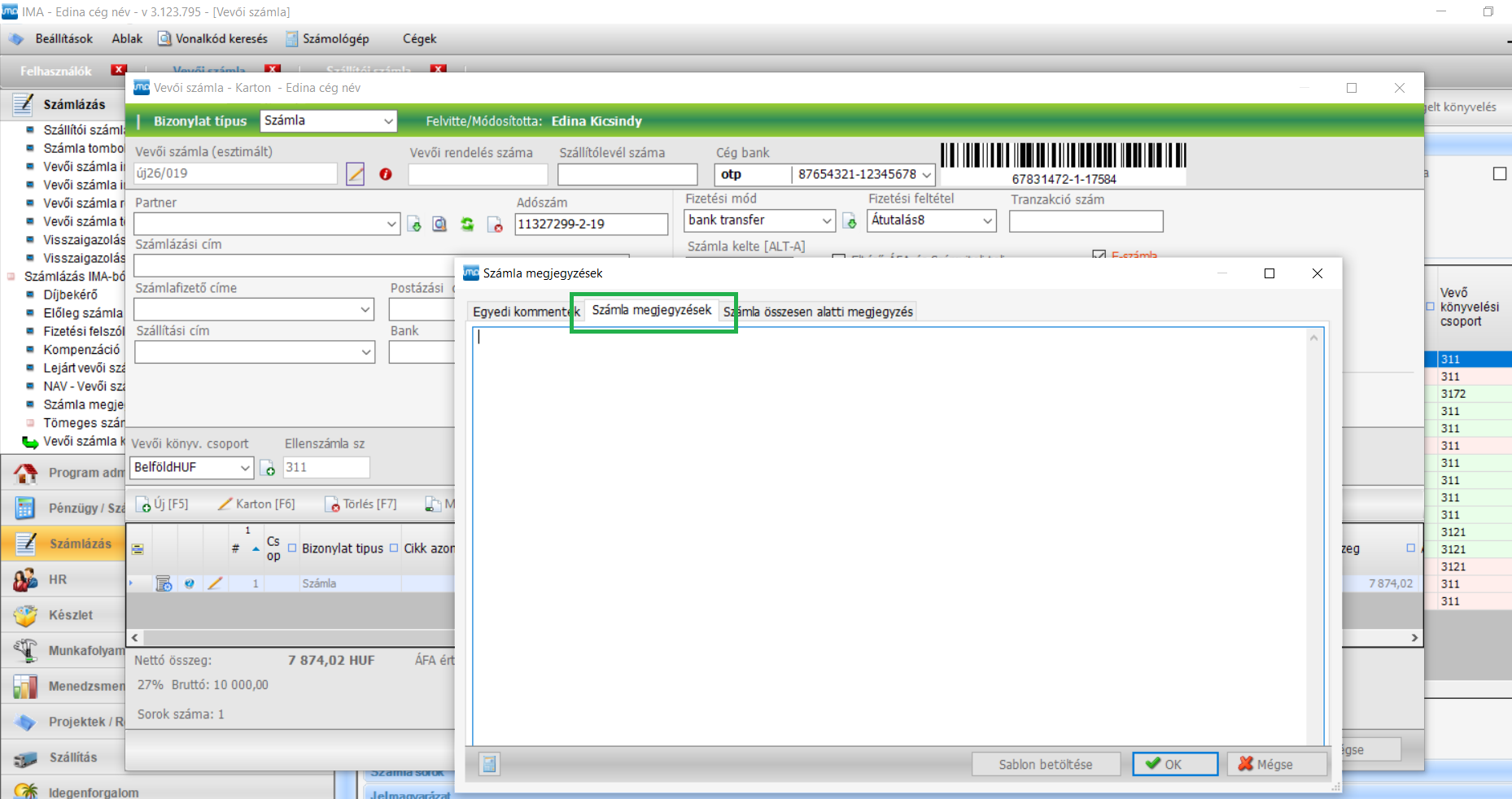Open the Beállítások menu
Viewport: 1512px width, 799px height.
[63, 39]
